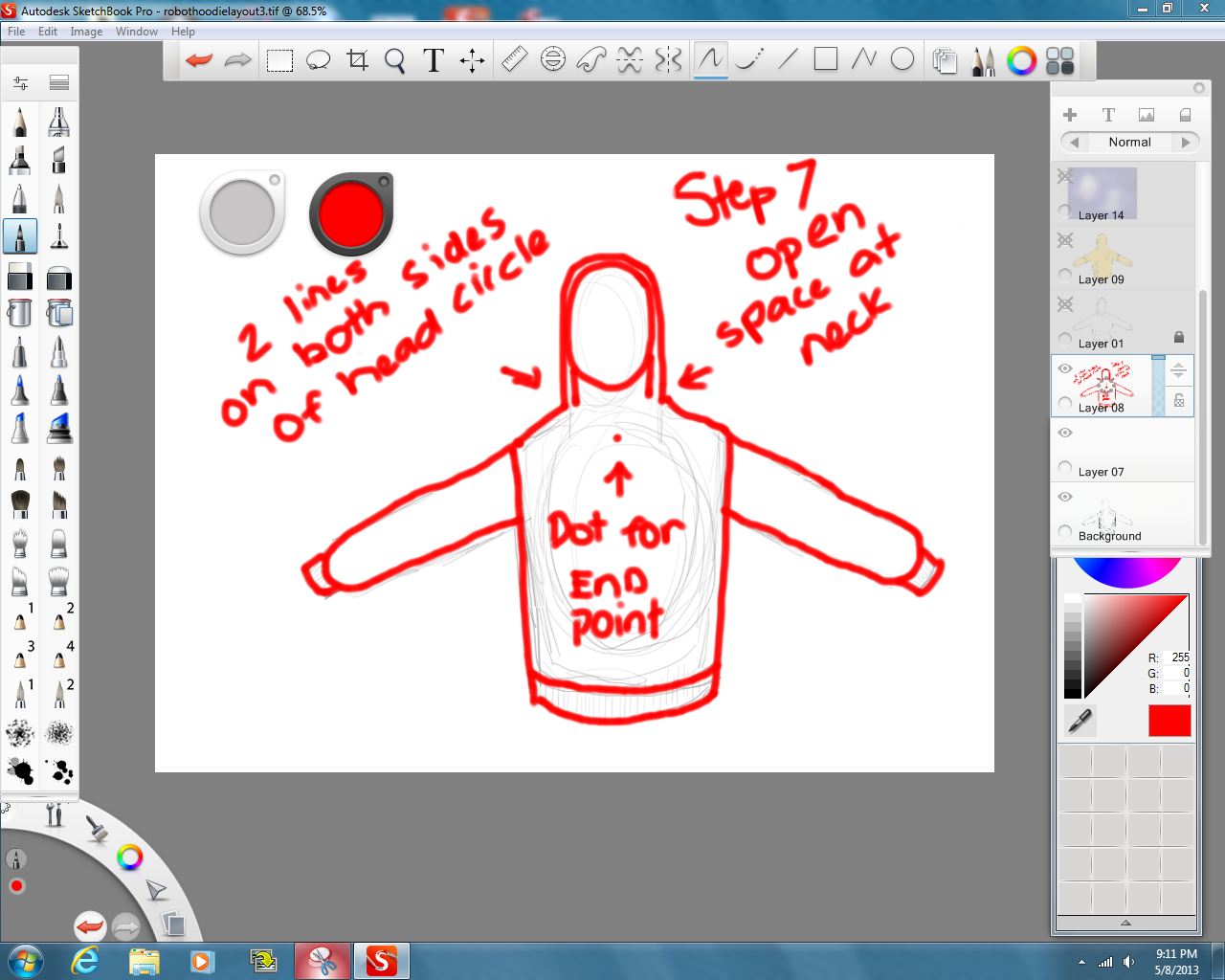The width and height of the screenshot is (1225, 980).
Task: Show the hidden Layer 14
Action: pyautogui.click(x=1065, y=175)
